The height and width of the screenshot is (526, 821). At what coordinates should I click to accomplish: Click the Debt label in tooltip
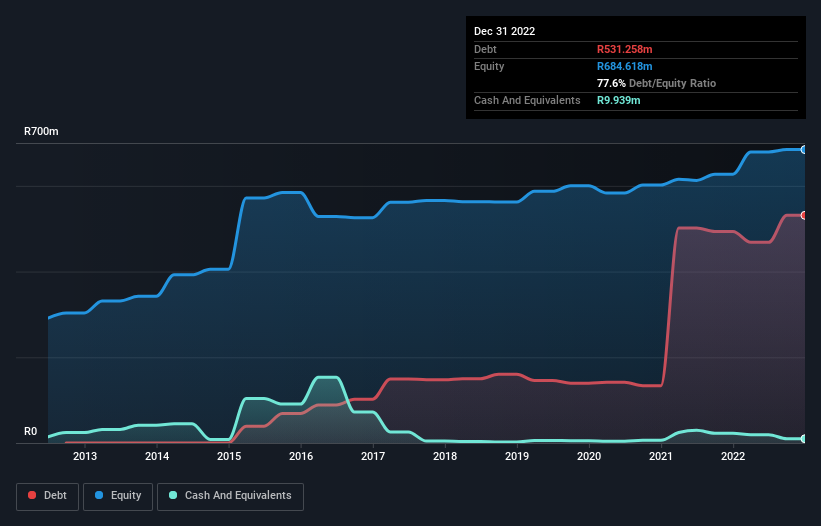pos(485,49)
